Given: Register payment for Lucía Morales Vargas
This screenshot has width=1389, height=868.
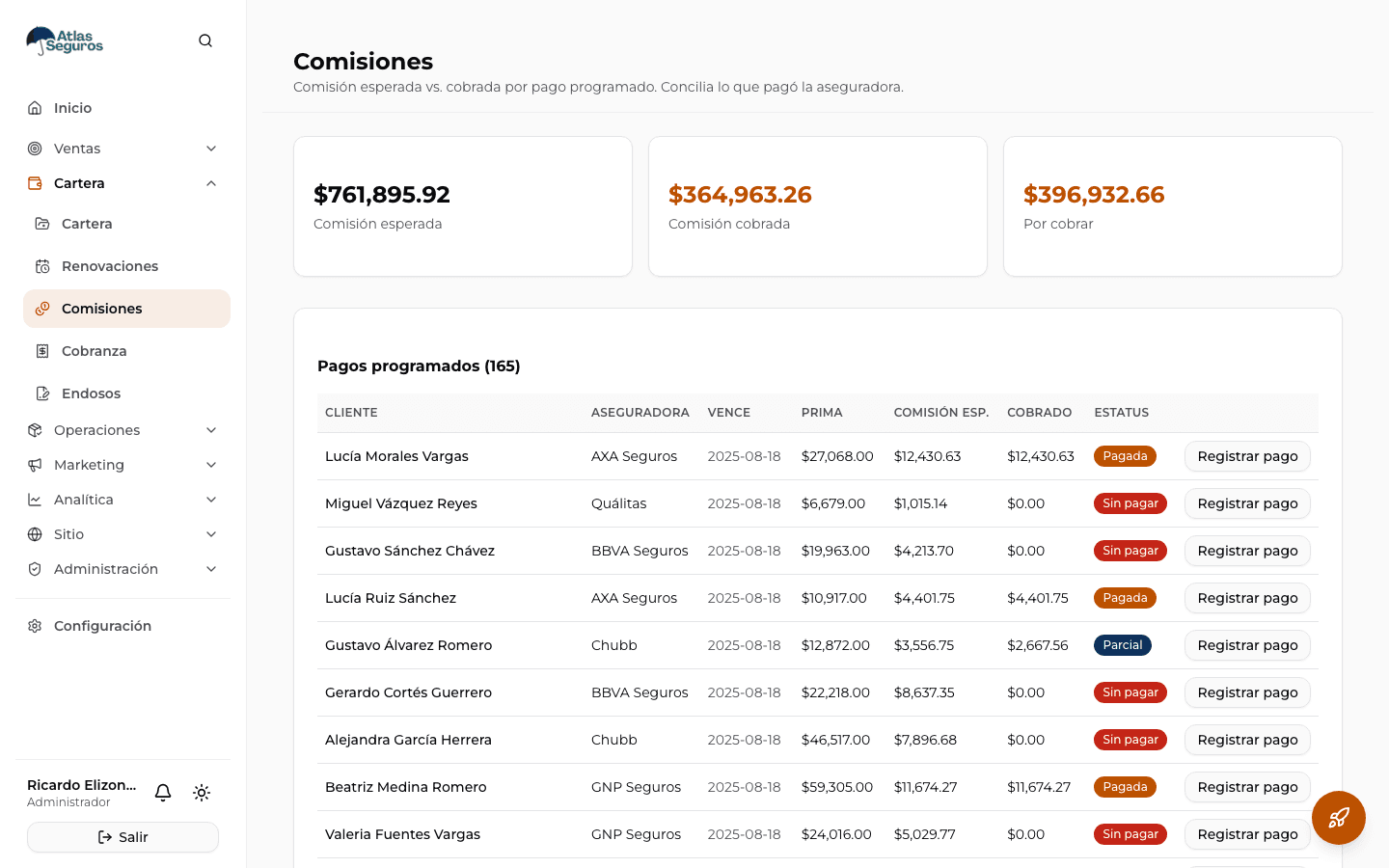Looking at the screenshot, I should point(1247,456).
